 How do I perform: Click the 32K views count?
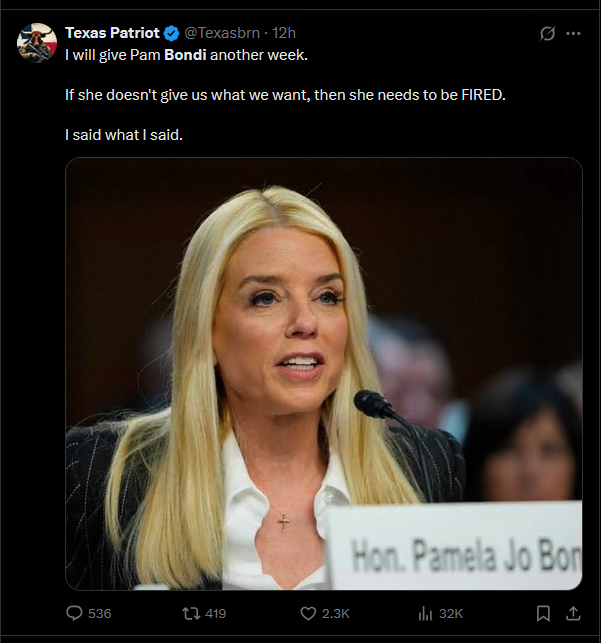click(x=451, y=613)
